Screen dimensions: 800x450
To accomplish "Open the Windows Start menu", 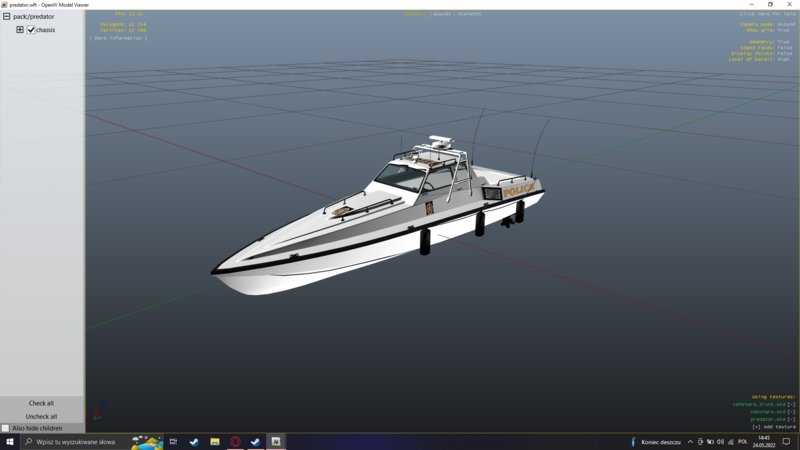I will (x=10, y=442).
